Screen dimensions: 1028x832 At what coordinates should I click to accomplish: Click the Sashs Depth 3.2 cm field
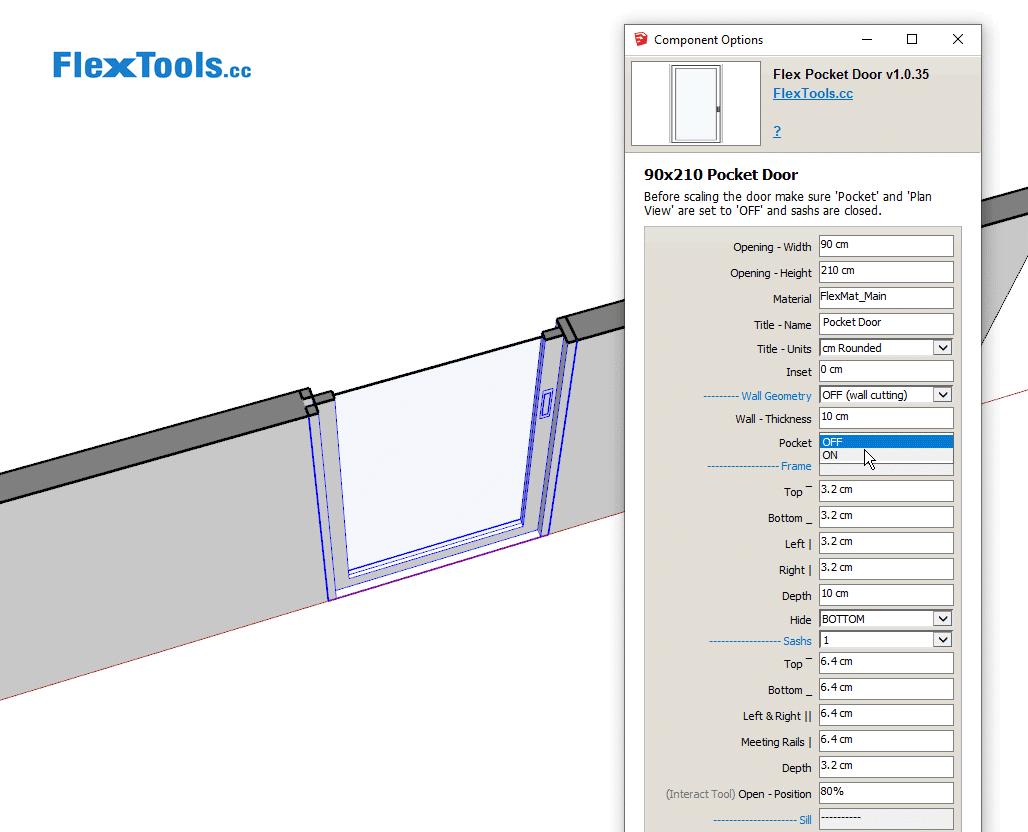click(x=886, y=766)
